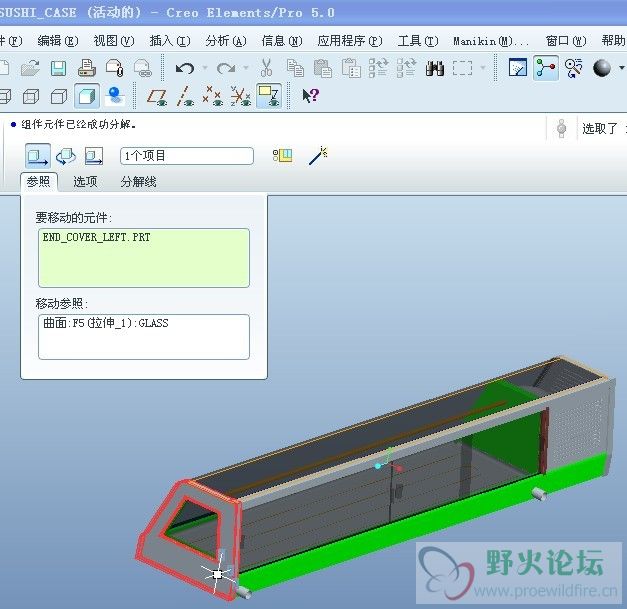The image size is (627, 609).
Task: Redo the last undone action
Action: coord(226,68)
